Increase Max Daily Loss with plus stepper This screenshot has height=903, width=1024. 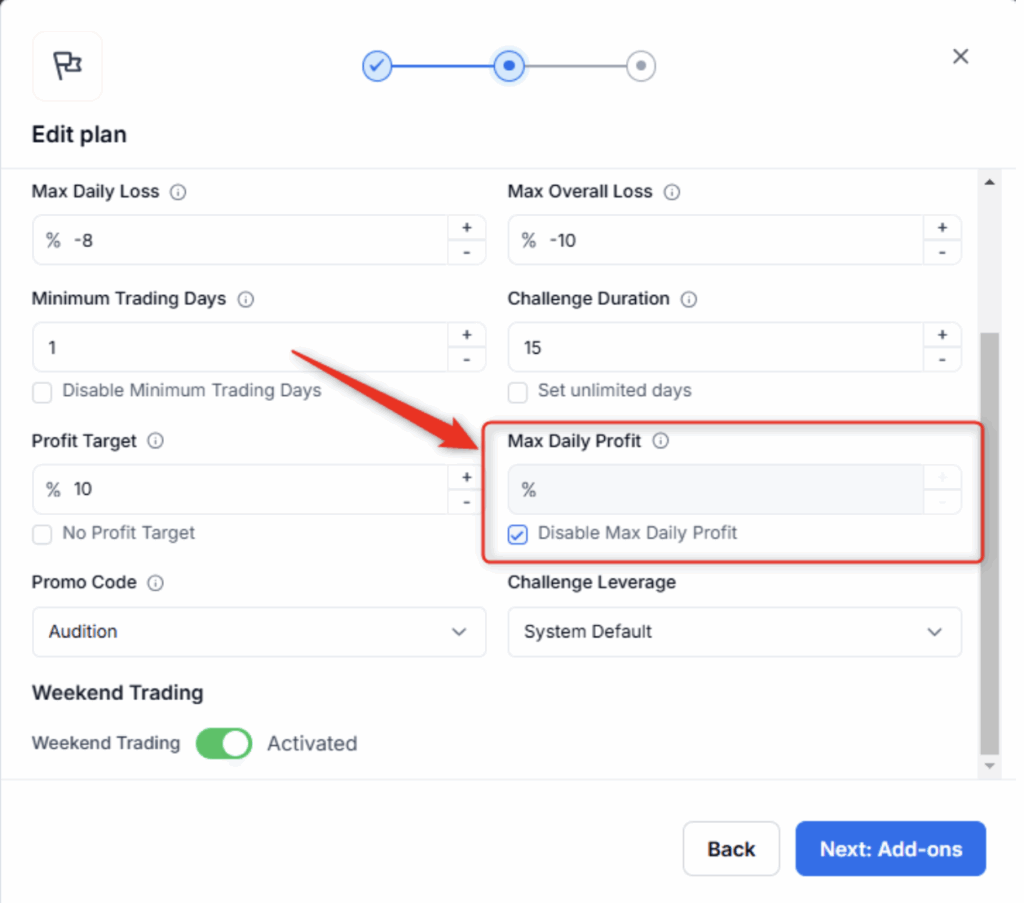click(x=466, y=228)
